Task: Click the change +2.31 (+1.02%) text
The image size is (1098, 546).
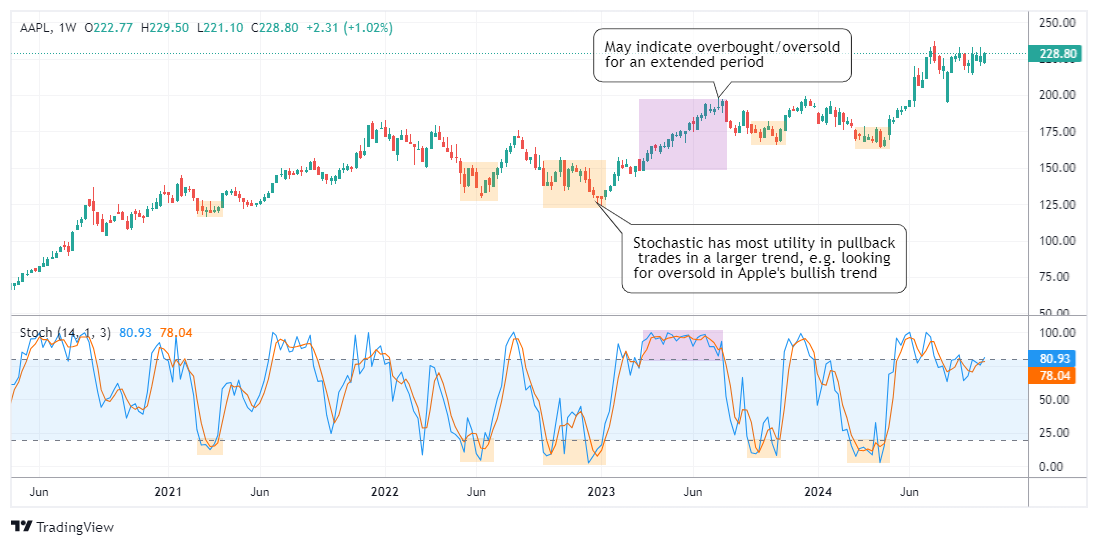Action: coord(349,28)
